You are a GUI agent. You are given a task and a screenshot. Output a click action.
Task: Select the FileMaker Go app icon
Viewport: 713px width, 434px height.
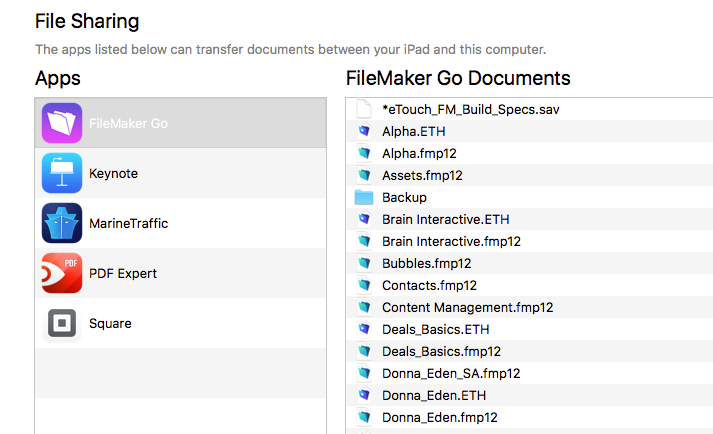tap(62, 123)
